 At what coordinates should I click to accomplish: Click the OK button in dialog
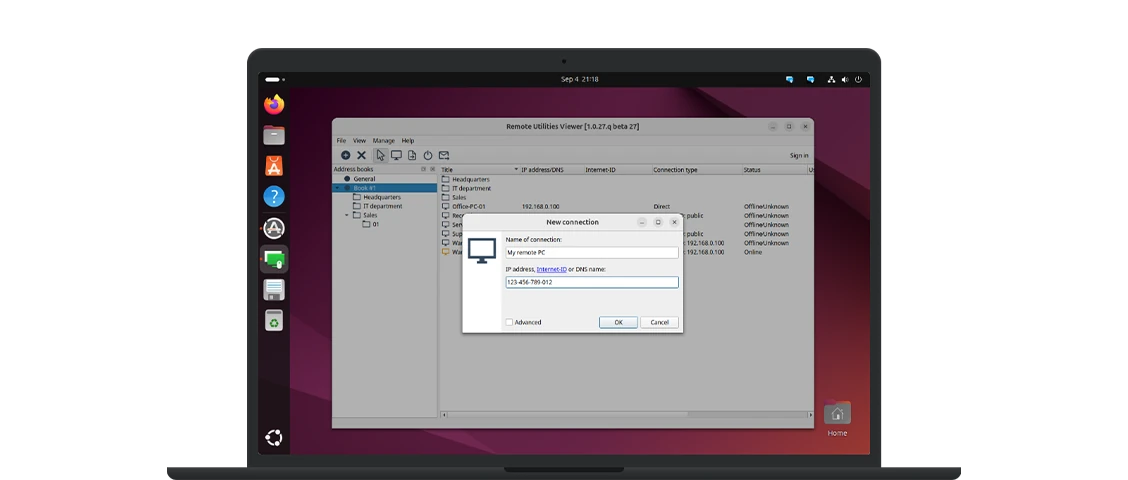coord(618,322)
